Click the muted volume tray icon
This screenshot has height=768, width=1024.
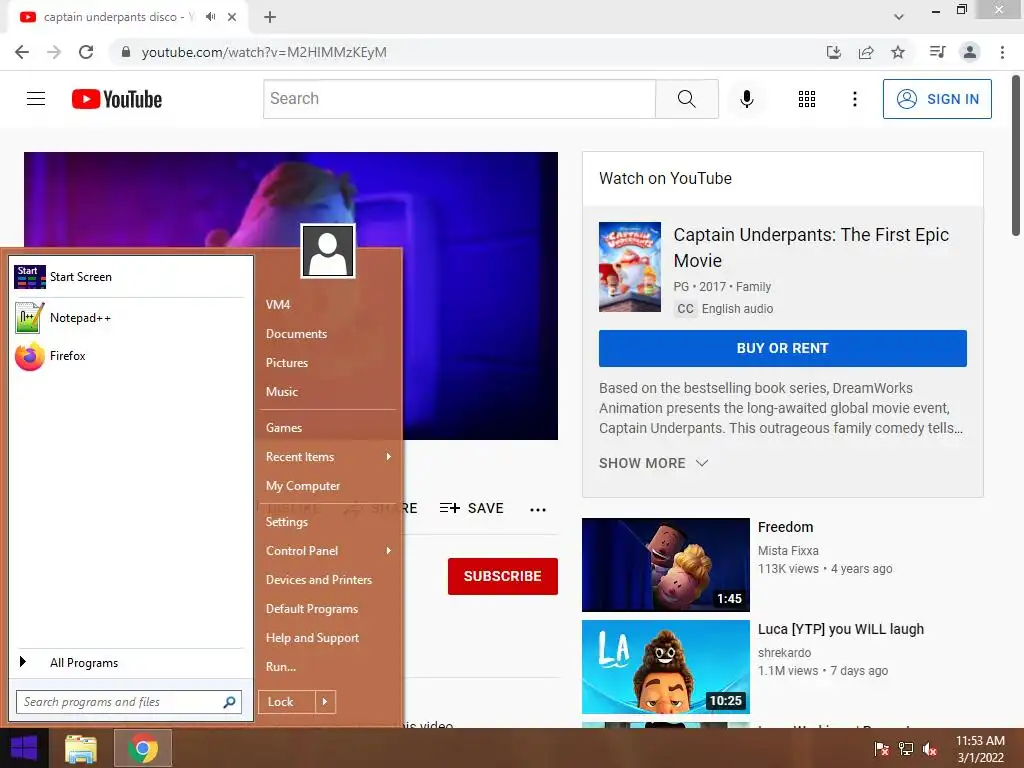(930, 749)
